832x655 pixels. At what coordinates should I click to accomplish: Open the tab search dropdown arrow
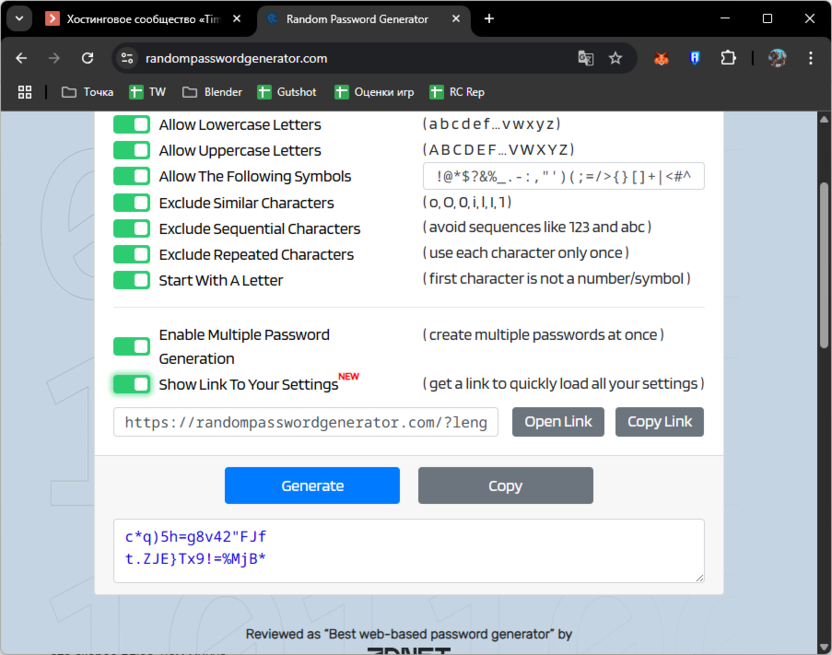20,19
